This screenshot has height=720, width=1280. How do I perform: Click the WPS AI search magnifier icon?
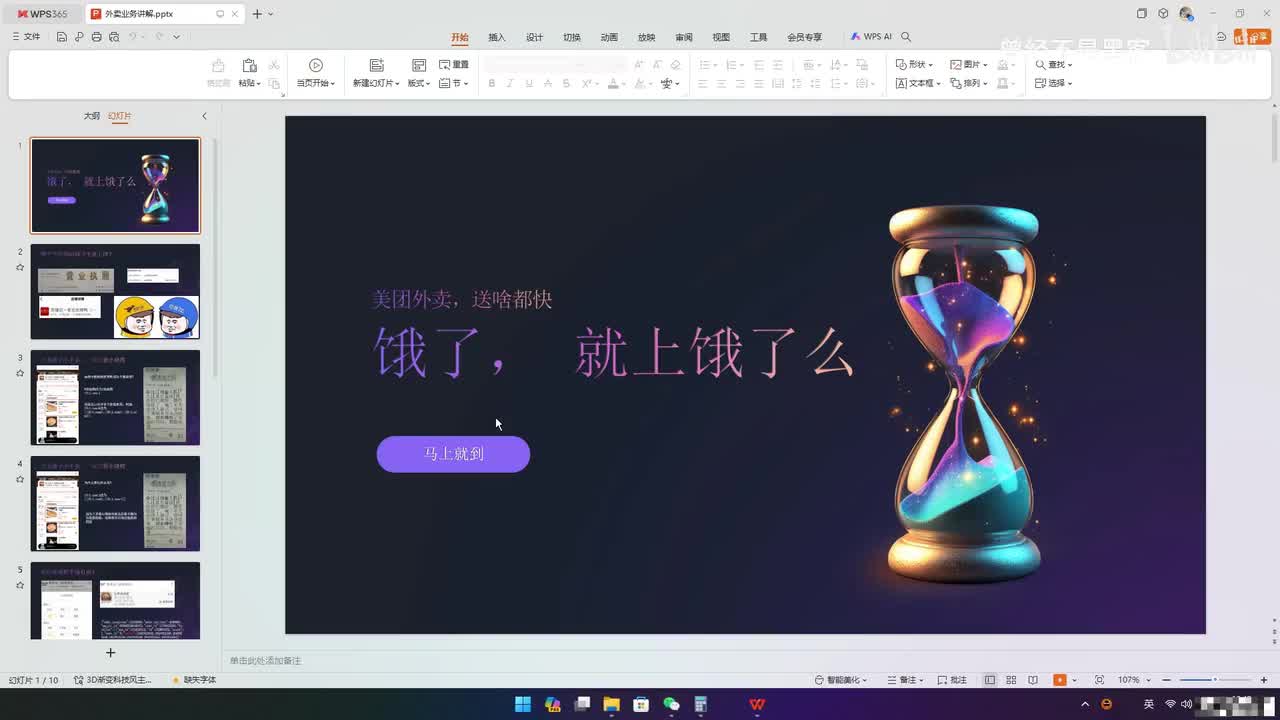[x=906, y=37]
